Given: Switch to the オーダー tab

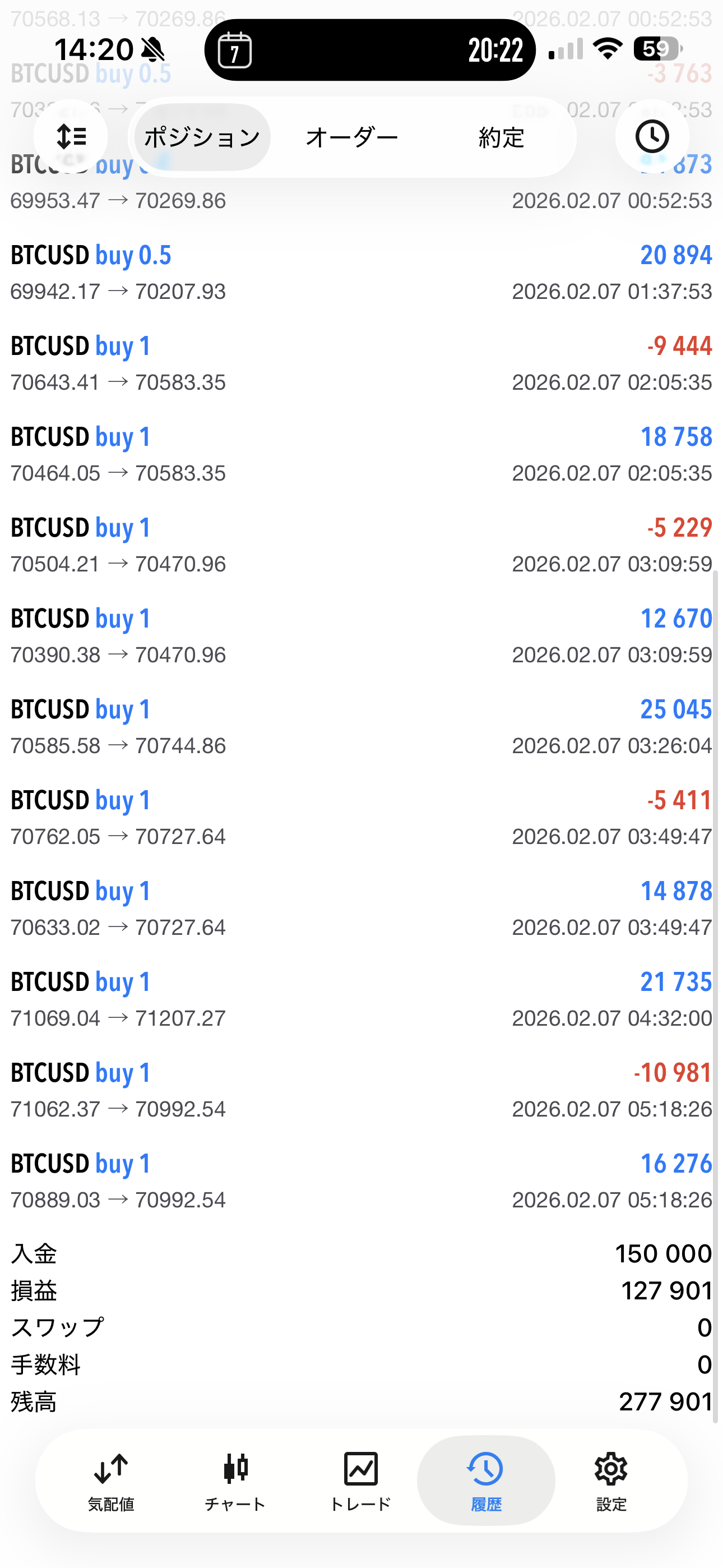Looking at the screenshot, I should pos(352,137).
